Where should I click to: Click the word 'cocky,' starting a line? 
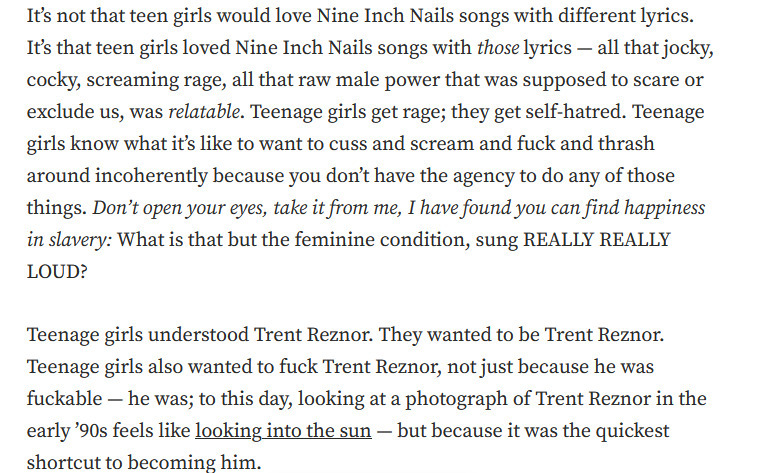54,80
